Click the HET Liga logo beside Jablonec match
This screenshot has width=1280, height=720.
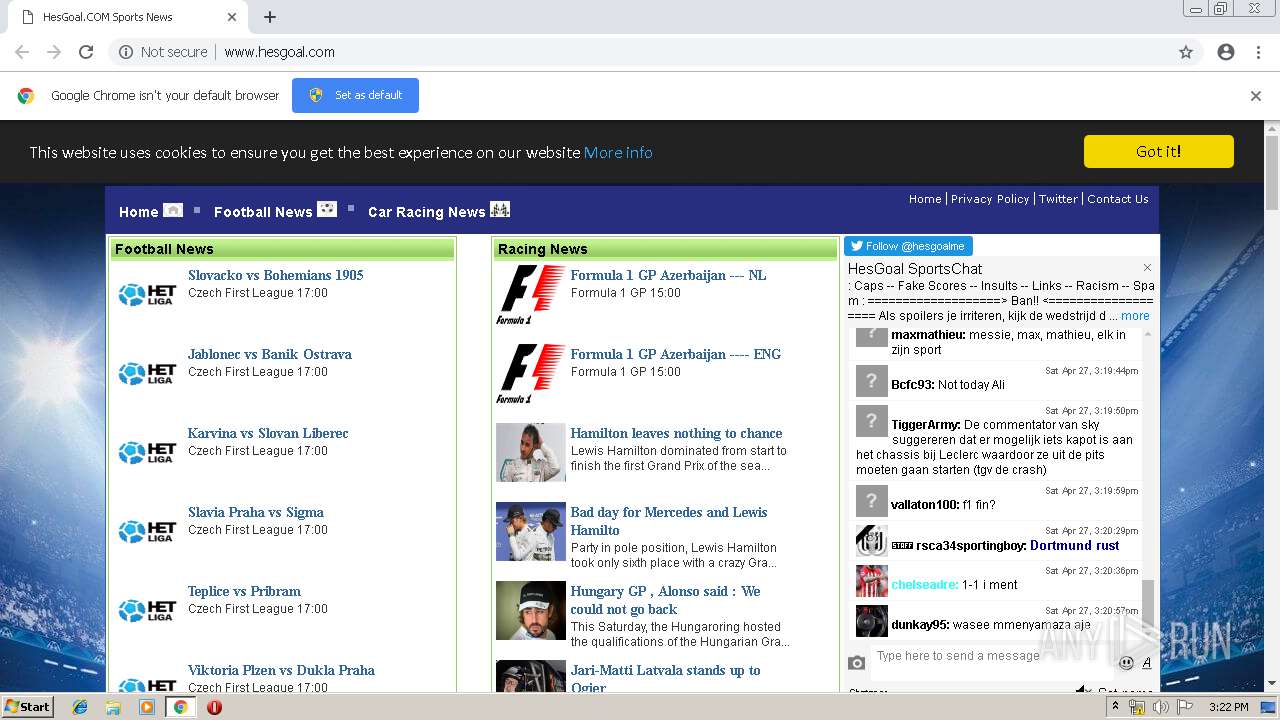point(147,373)
